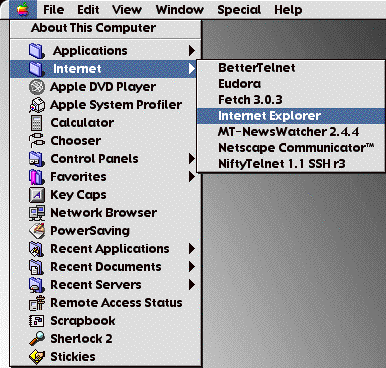386x368 pixels.
Task: Select Internet Explorer in the submenu
Action: click(x=291, y=116)
